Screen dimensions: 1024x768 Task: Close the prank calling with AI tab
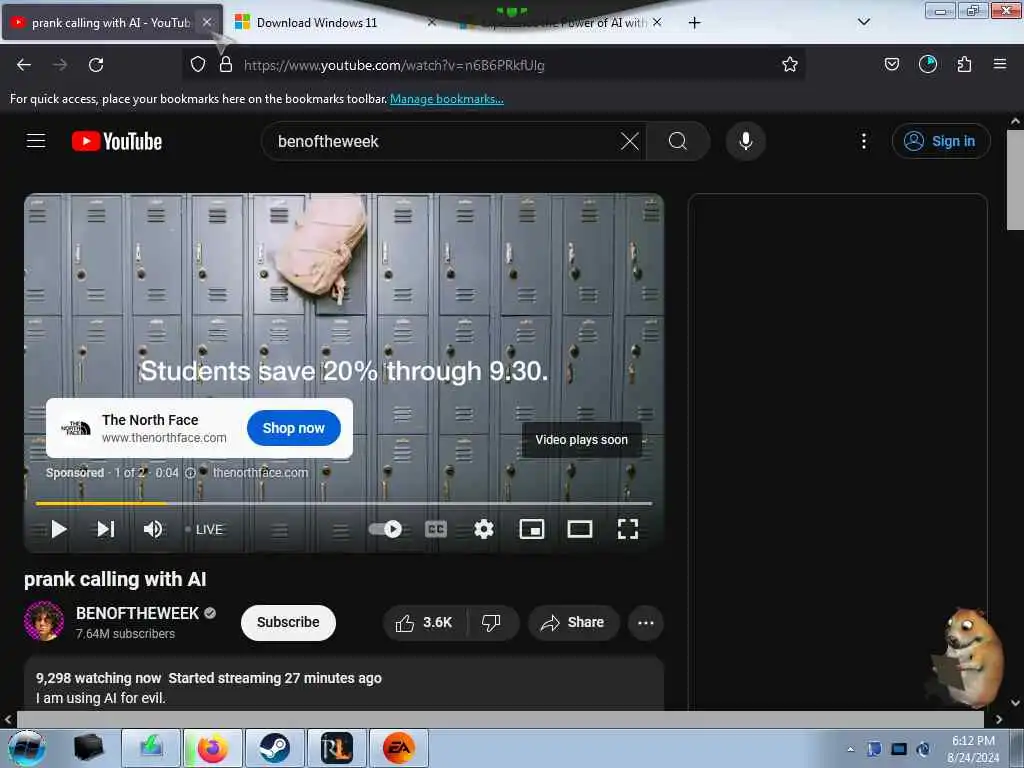pyautogui.click(x=206, y=22)
